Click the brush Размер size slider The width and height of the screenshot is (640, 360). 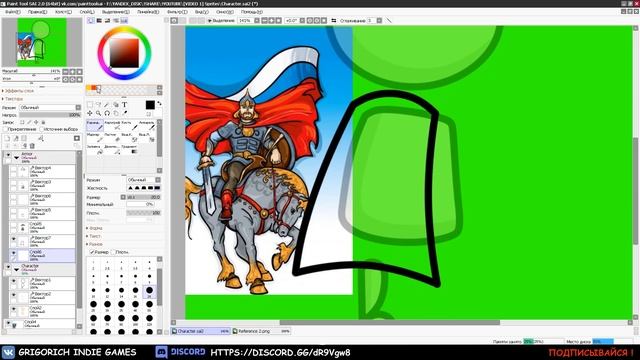point(144,197)
